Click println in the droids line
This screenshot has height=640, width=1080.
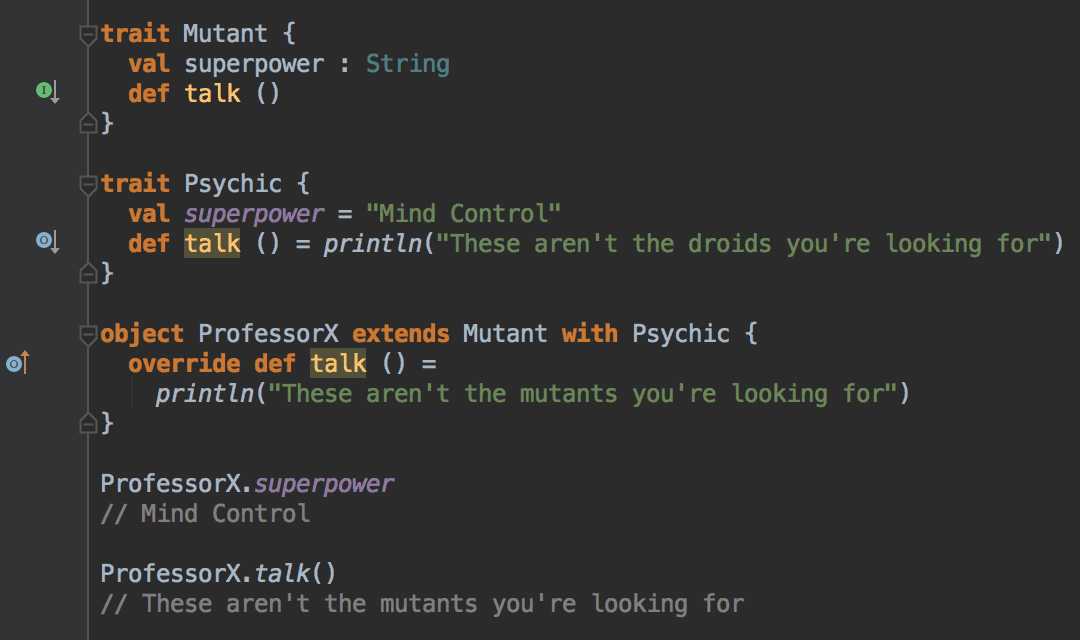pos(372,244)
